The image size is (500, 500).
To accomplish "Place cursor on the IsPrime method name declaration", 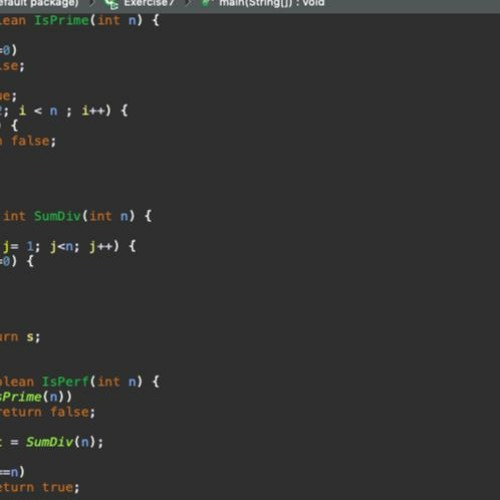I will 62,20.
